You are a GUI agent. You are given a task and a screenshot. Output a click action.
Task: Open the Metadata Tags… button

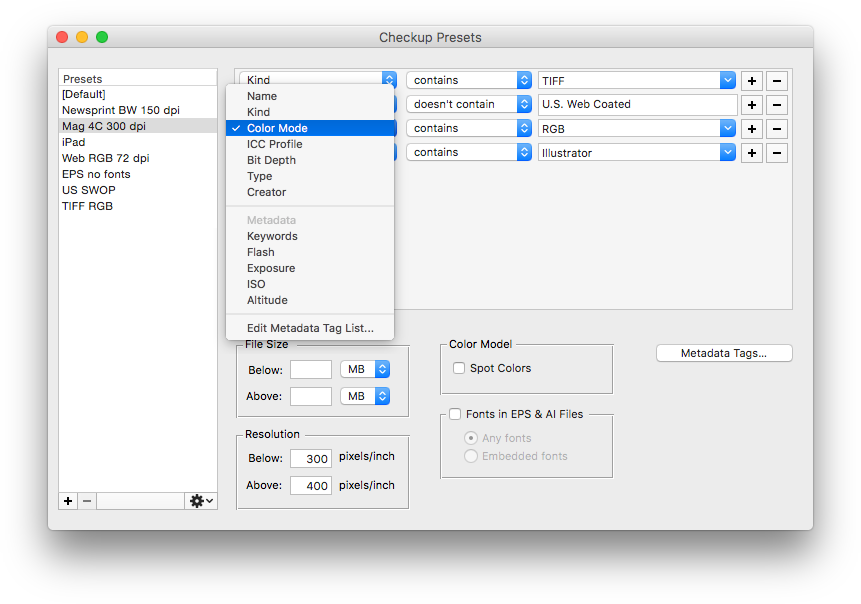[724, 353]
